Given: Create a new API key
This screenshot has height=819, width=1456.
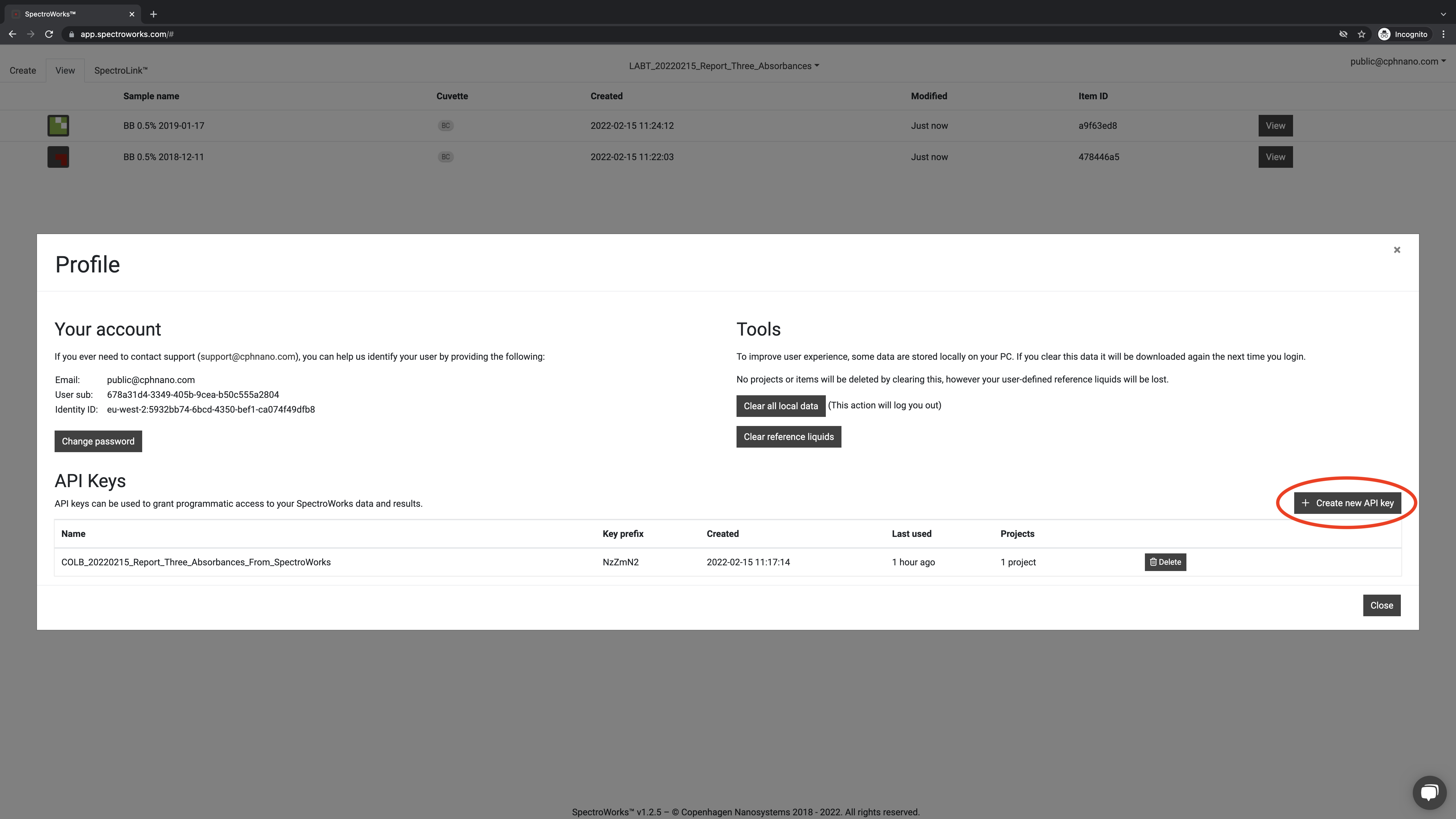Looking at the screenshot, I should coord(1347,503).
